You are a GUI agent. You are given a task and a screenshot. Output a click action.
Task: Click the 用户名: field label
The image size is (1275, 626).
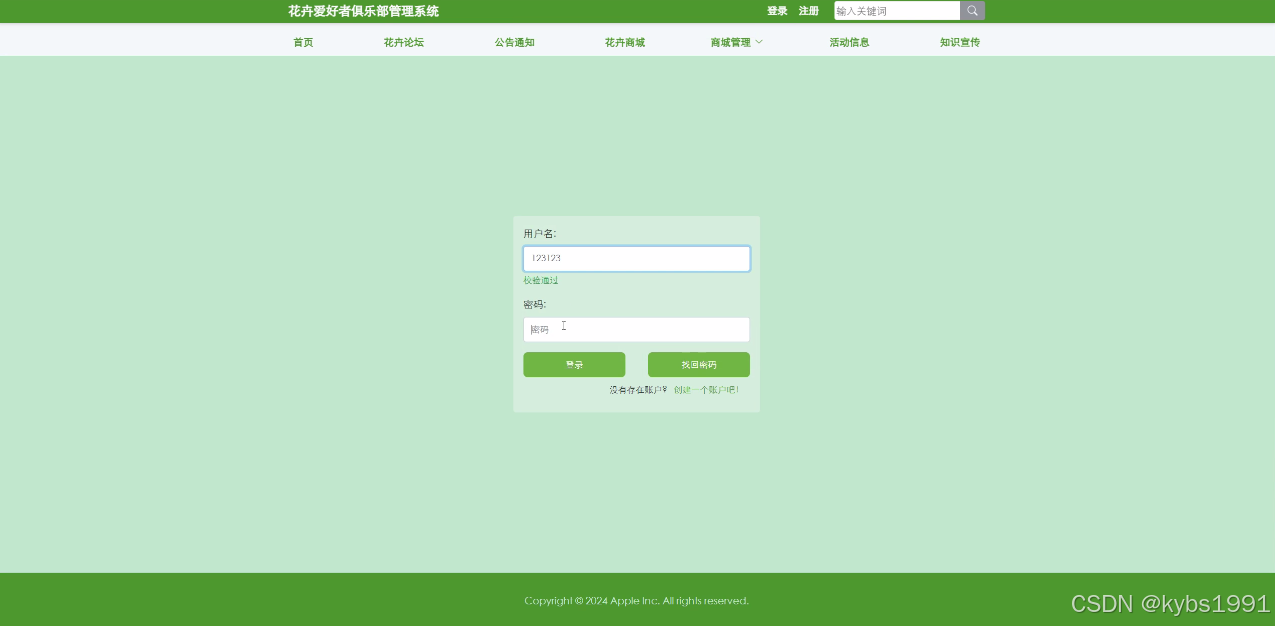coord(540,234)
